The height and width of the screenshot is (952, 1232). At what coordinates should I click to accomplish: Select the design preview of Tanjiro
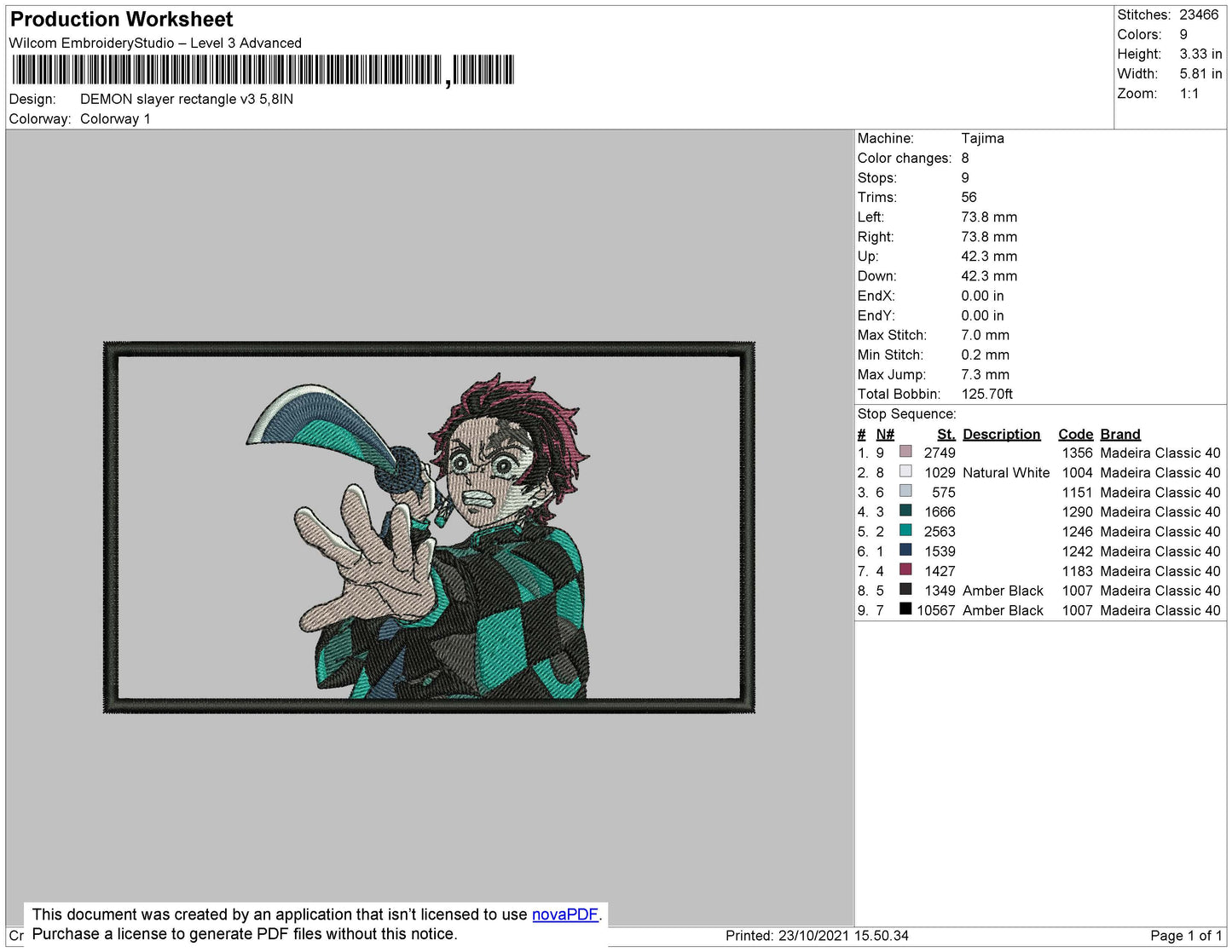tap(426, 524)
